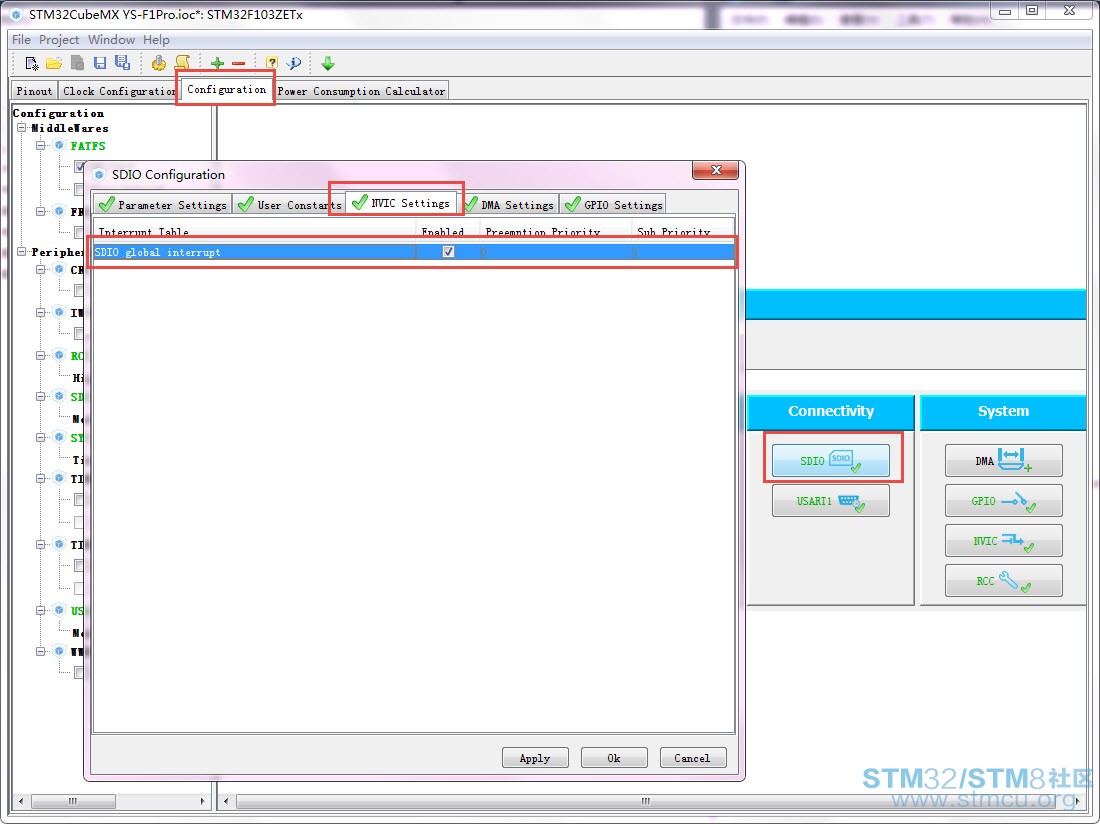Click left arrow of main panel scrollbar
Image resolution: width=1100 pixels, height=824 pixels.
click(226, 800)
